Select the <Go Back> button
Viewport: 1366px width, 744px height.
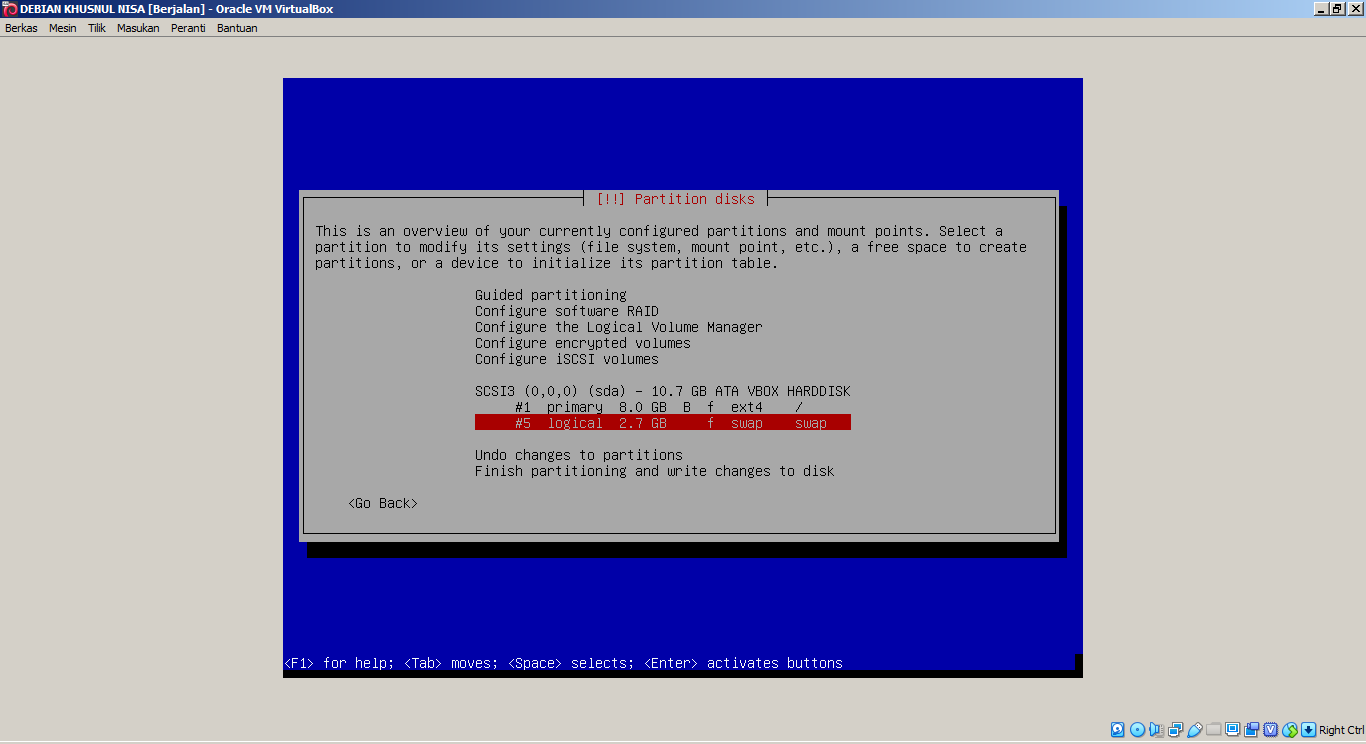(383, 503)
